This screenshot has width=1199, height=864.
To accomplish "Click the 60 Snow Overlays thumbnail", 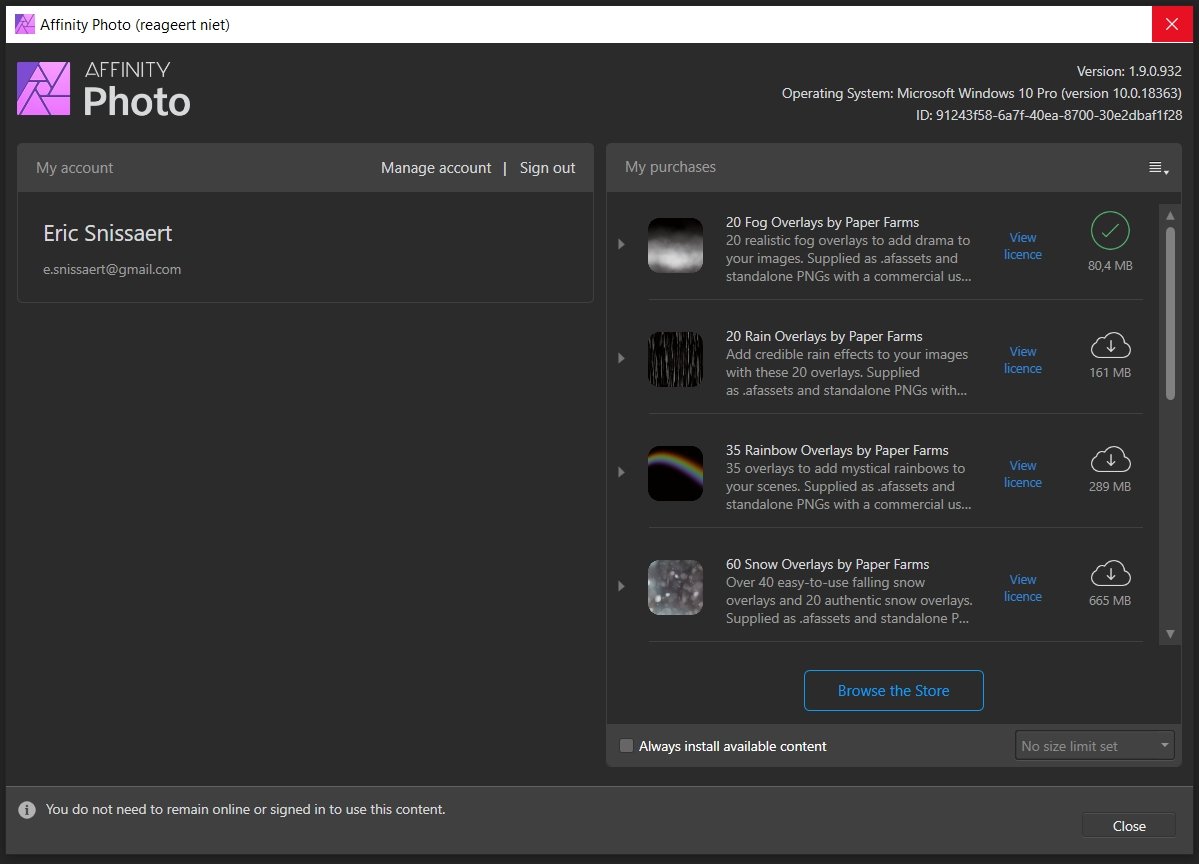I will tap(675, 587).
